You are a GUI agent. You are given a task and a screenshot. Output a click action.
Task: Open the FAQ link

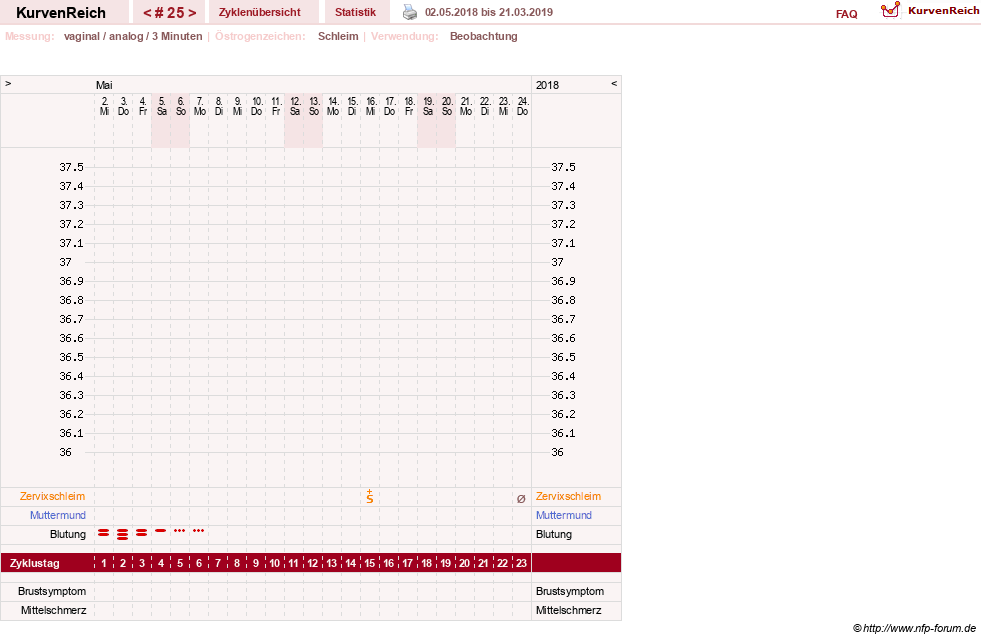click(846, 14)
